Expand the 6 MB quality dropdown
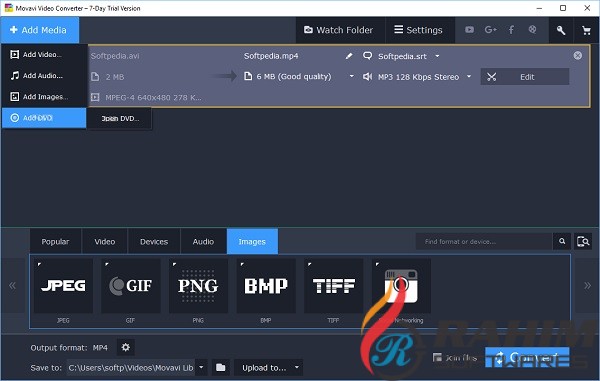The image size is (600, 381). point(351,77)
